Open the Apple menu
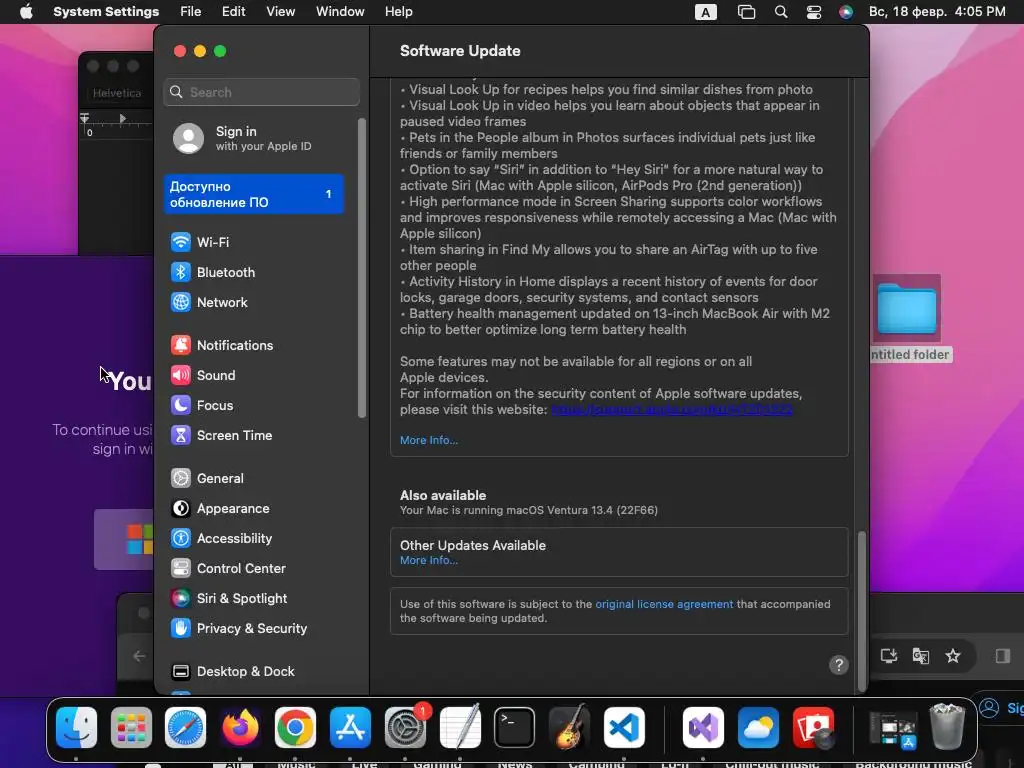The image size is (1024, 768). coord(26,12)
